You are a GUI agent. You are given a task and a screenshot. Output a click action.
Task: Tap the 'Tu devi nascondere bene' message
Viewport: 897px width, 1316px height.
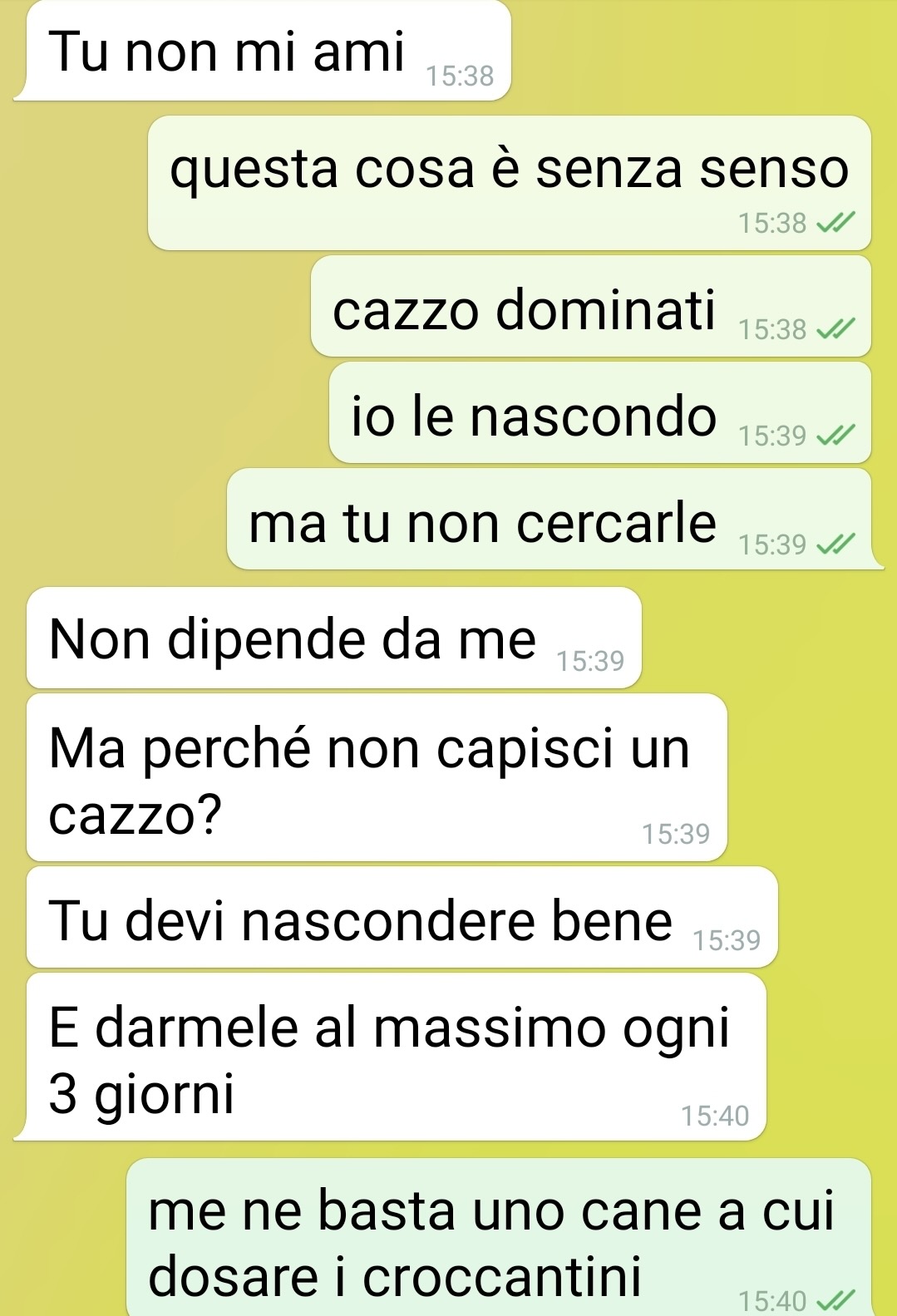(x=402, y=917)
